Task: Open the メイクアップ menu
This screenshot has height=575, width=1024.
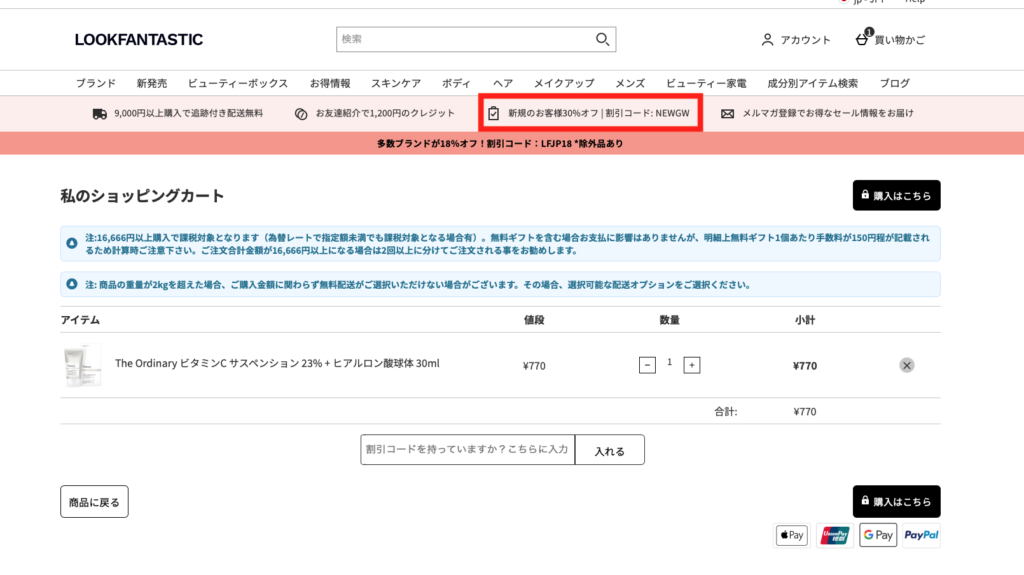Action: pos(564,83)
